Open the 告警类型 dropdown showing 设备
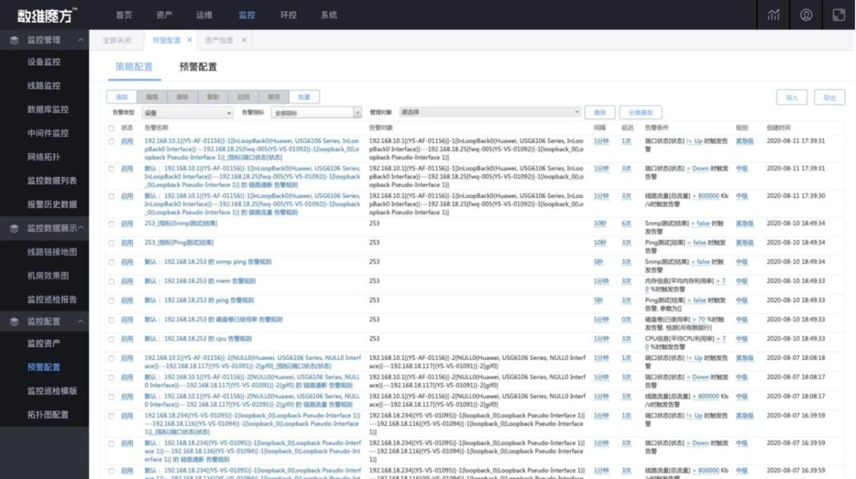 click(187, 113)
